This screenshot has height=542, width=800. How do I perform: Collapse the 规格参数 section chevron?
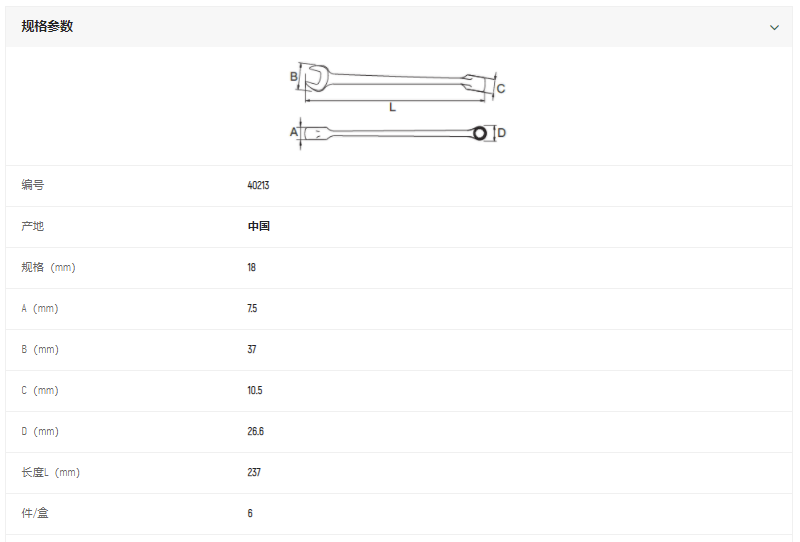click(x=774, y=27)
